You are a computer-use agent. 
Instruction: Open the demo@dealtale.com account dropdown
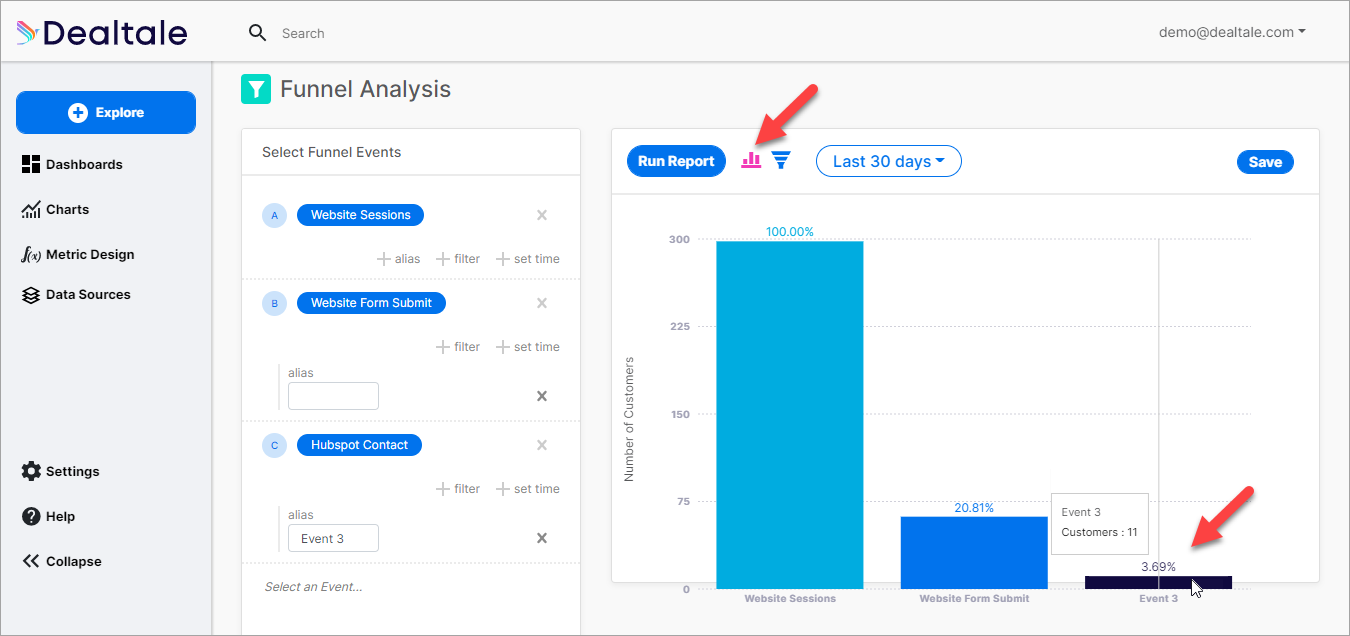click(x=1232, y=32)
